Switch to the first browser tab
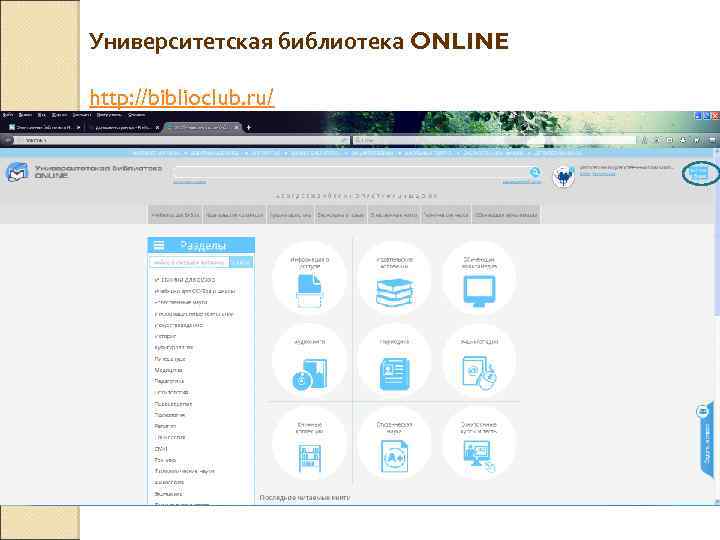Viewport: 720px width, 540px height. (45, 127)
